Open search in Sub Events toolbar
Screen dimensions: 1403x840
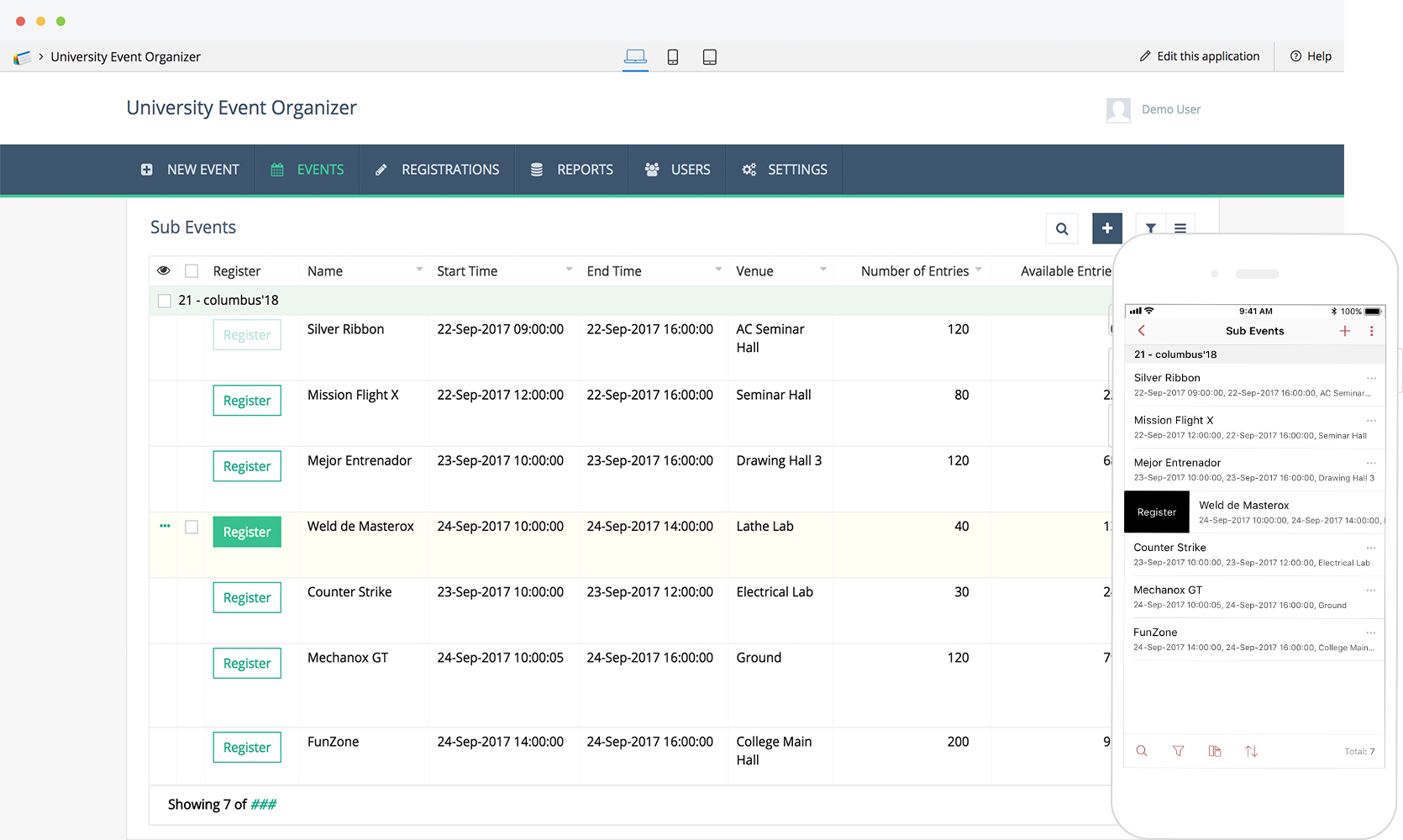(x=1062, y=228)
